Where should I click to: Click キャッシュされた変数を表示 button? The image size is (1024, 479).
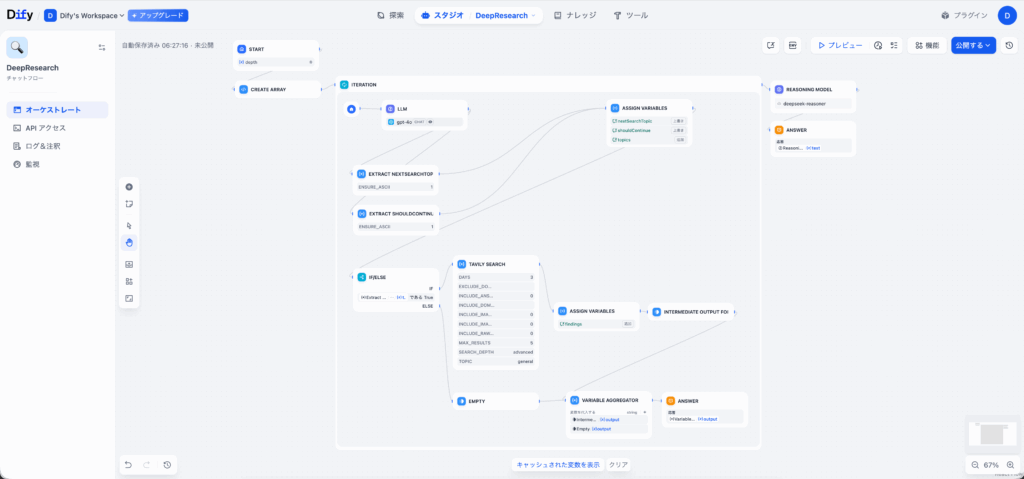point(558,465)
